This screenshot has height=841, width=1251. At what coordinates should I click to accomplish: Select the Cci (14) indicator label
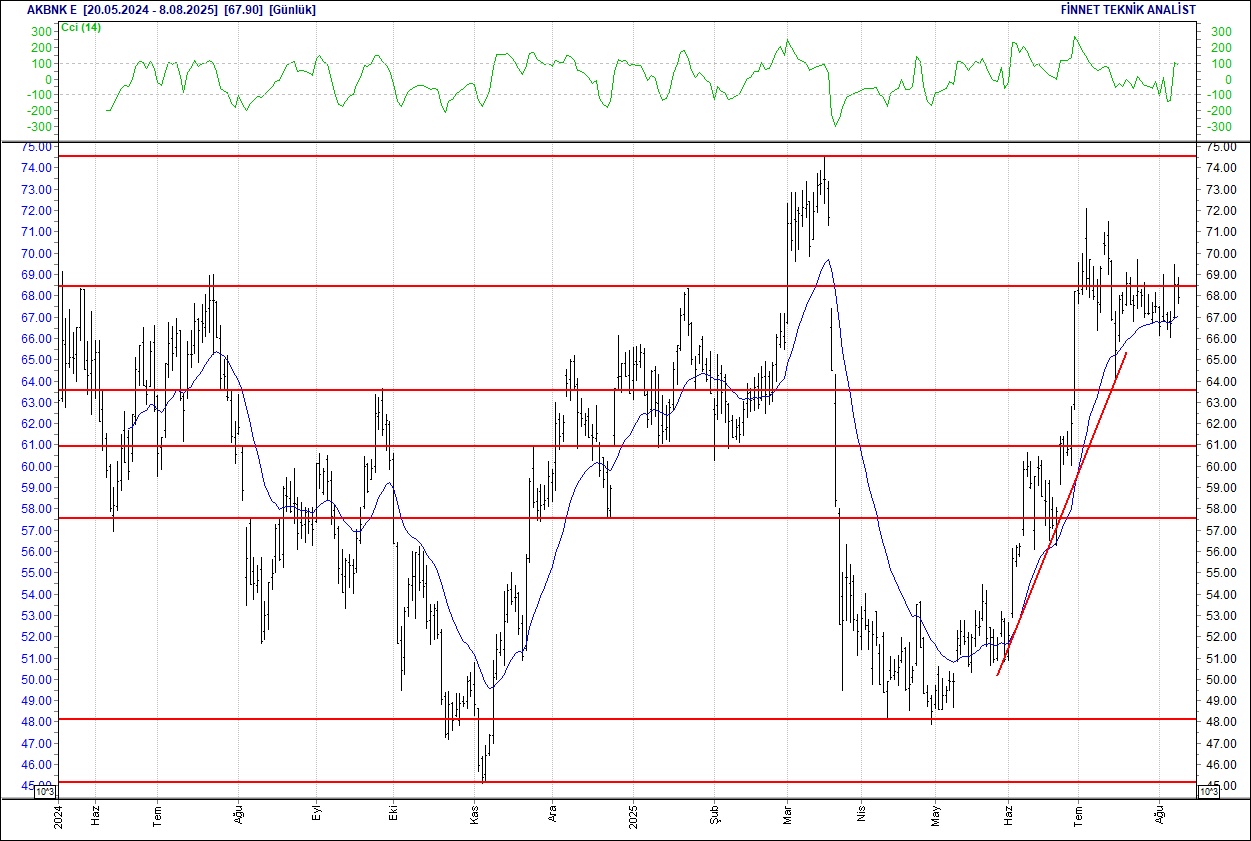click(81, 27)
